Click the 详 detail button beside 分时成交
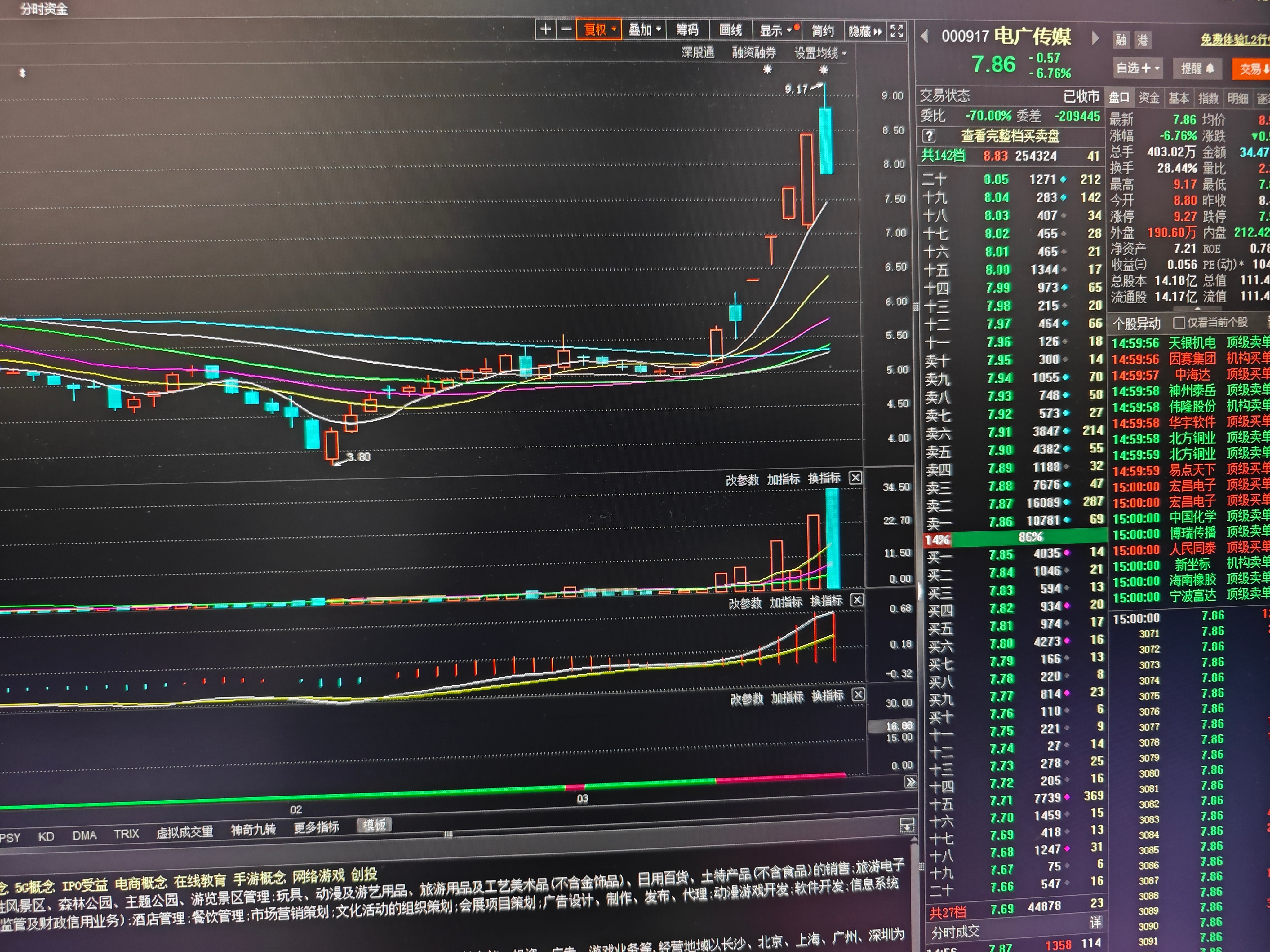Screen dimensions: 1270x952 pyautogui.click(x=1095, y=922)
